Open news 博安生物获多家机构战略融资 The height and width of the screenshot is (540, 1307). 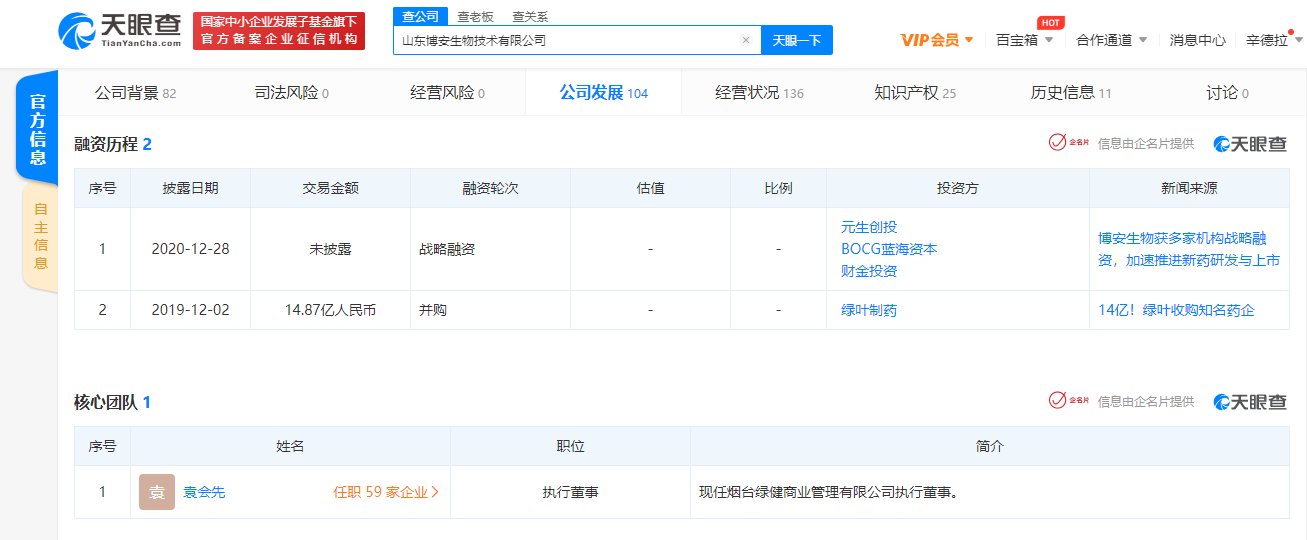coord(1189,249)
